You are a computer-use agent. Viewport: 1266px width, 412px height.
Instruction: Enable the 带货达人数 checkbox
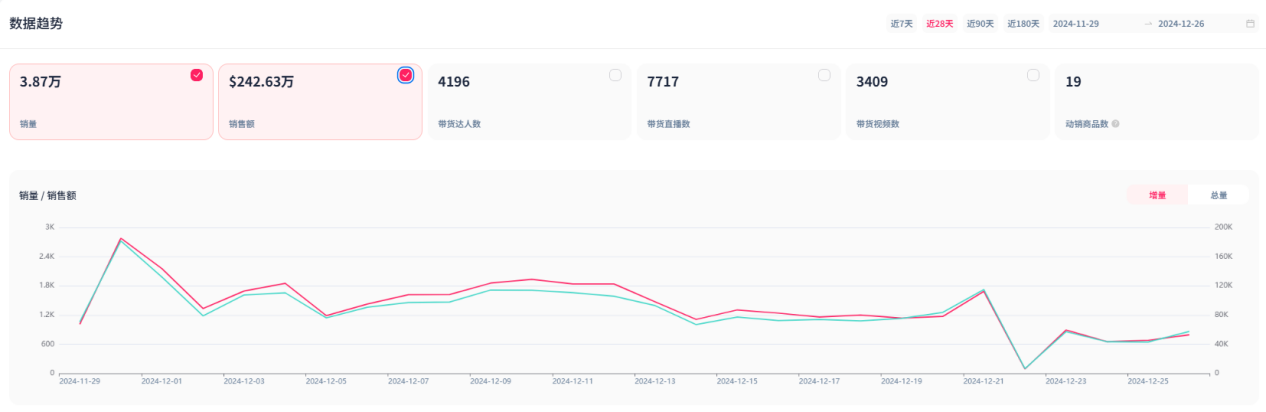615,75
